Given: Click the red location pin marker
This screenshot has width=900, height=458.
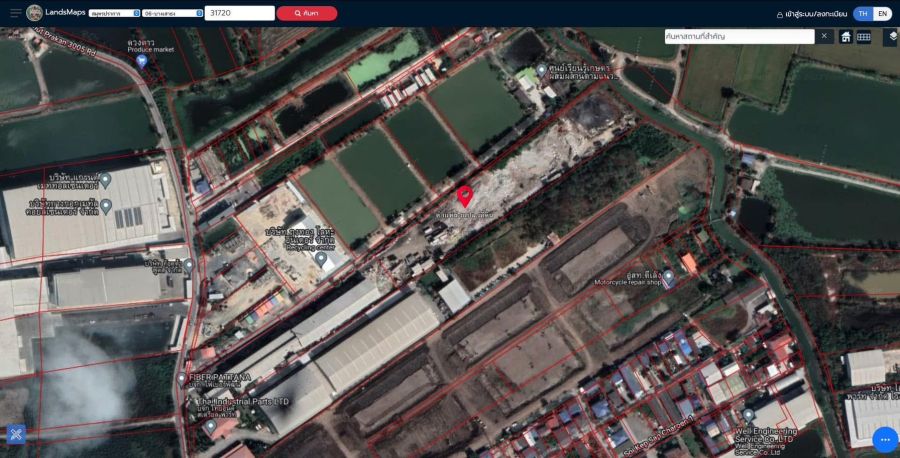Looking at the screenshot, I should click(x=465, y=196).
